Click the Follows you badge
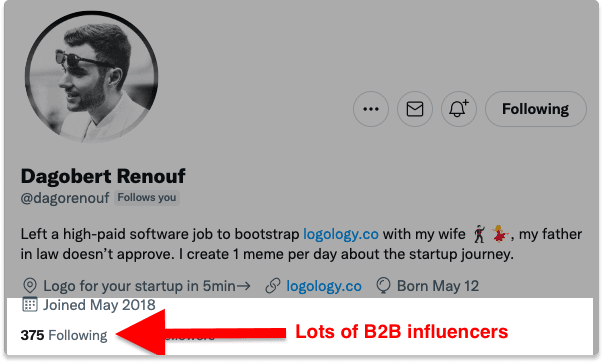The height and width of the screenshot is (363, 603). point(147,198)
